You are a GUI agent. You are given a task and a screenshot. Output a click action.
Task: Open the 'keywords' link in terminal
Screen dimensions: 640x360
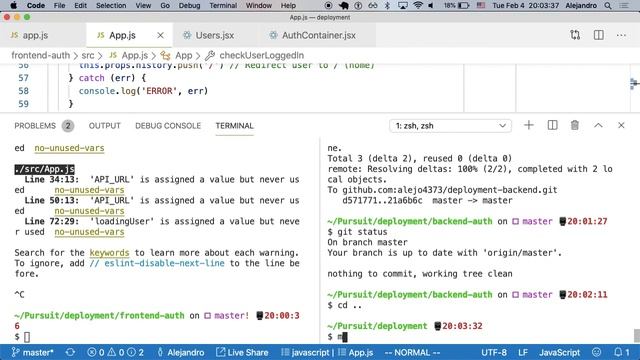pyautogui.click(x=109, y=253)
